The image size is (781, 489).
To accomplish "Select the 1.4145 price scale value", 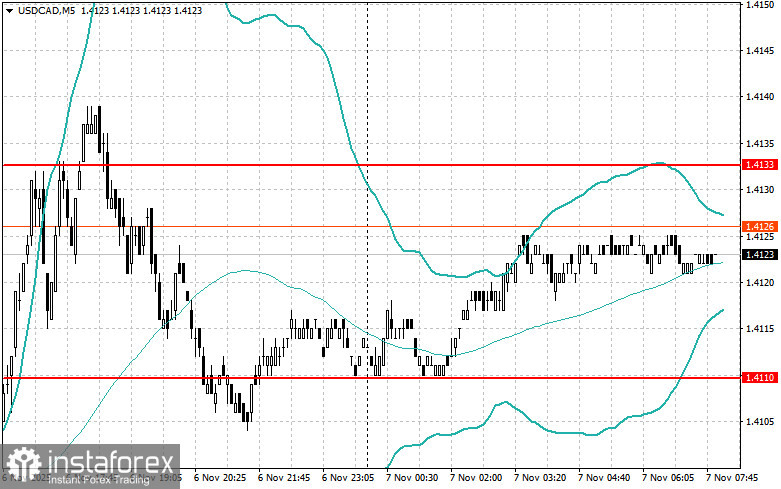I will (x=760, y=50).
